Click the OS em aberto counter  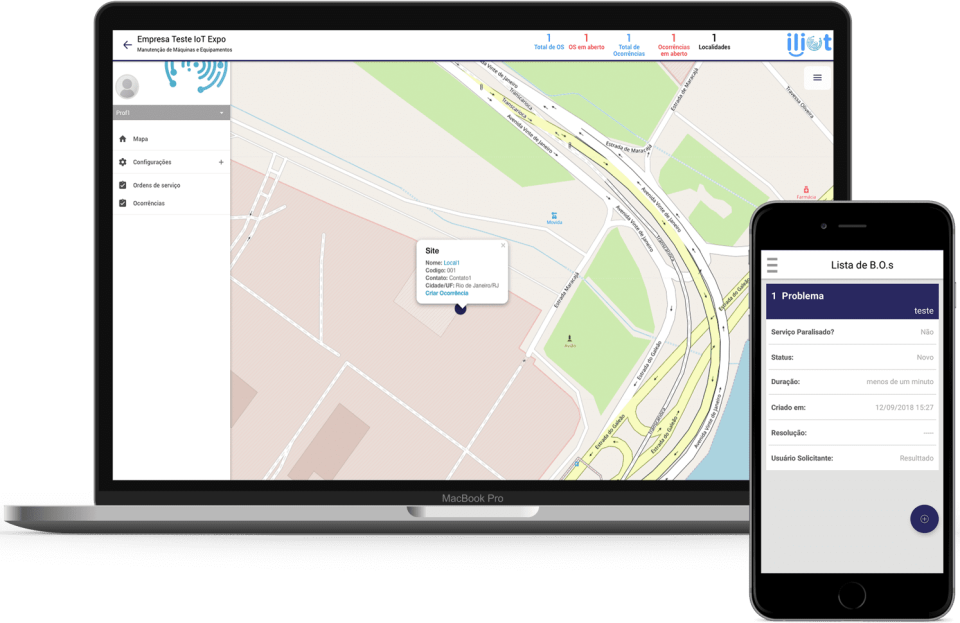point(586,40)
